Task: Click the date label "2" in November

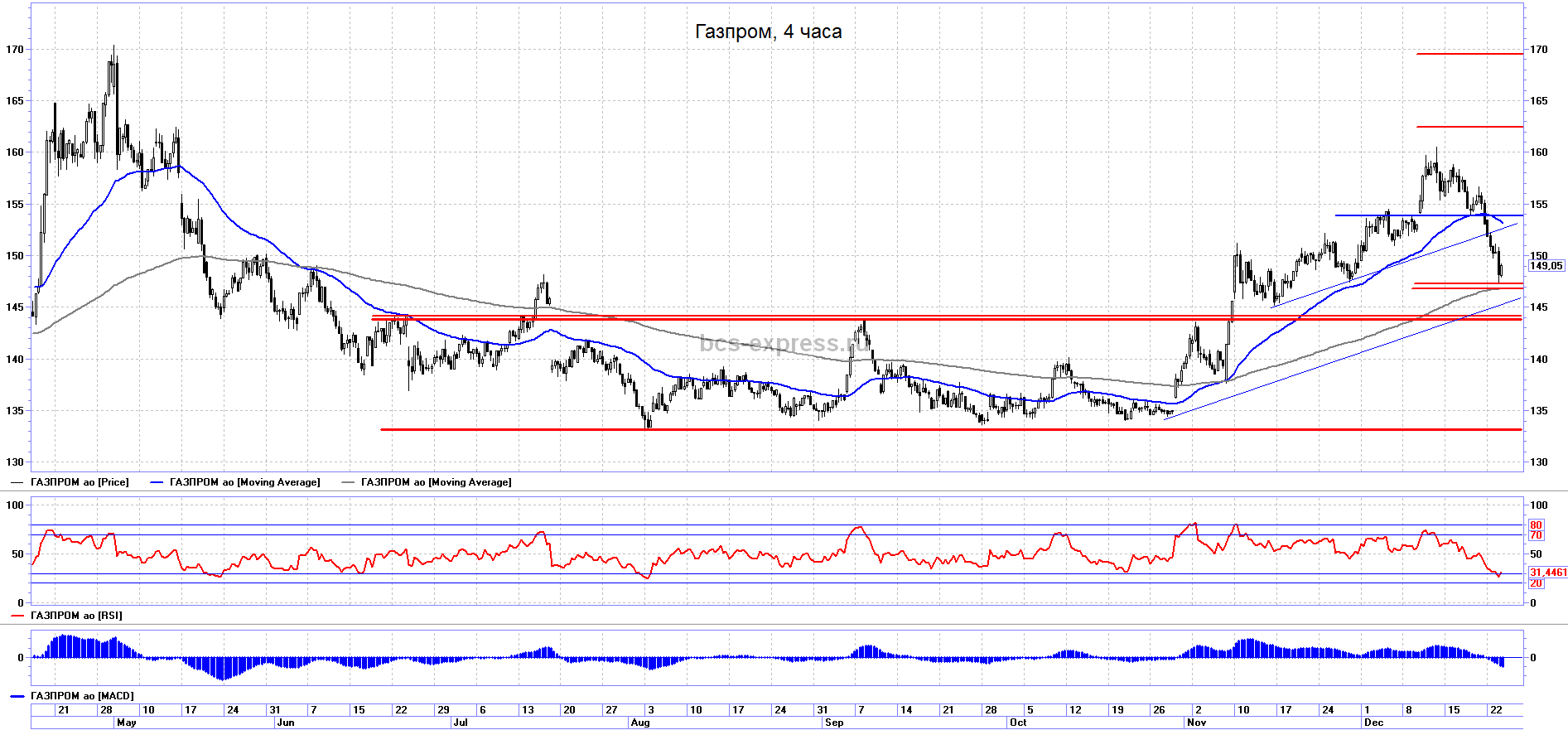Action: (x=1199, y=710)
